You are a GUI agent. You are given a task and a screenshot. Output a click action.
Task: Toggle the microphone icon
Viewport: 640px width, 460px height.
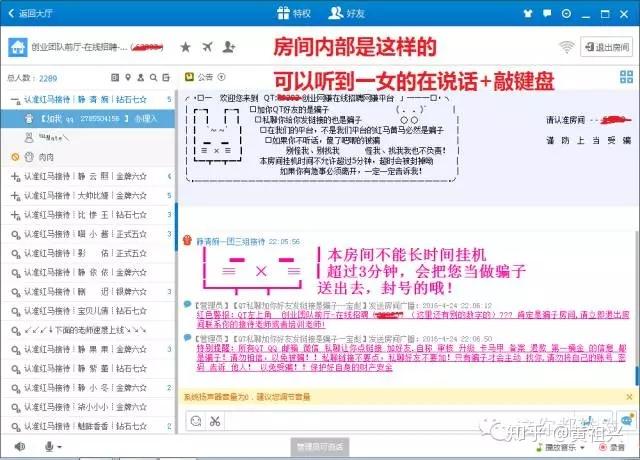(x=49, y=447)
